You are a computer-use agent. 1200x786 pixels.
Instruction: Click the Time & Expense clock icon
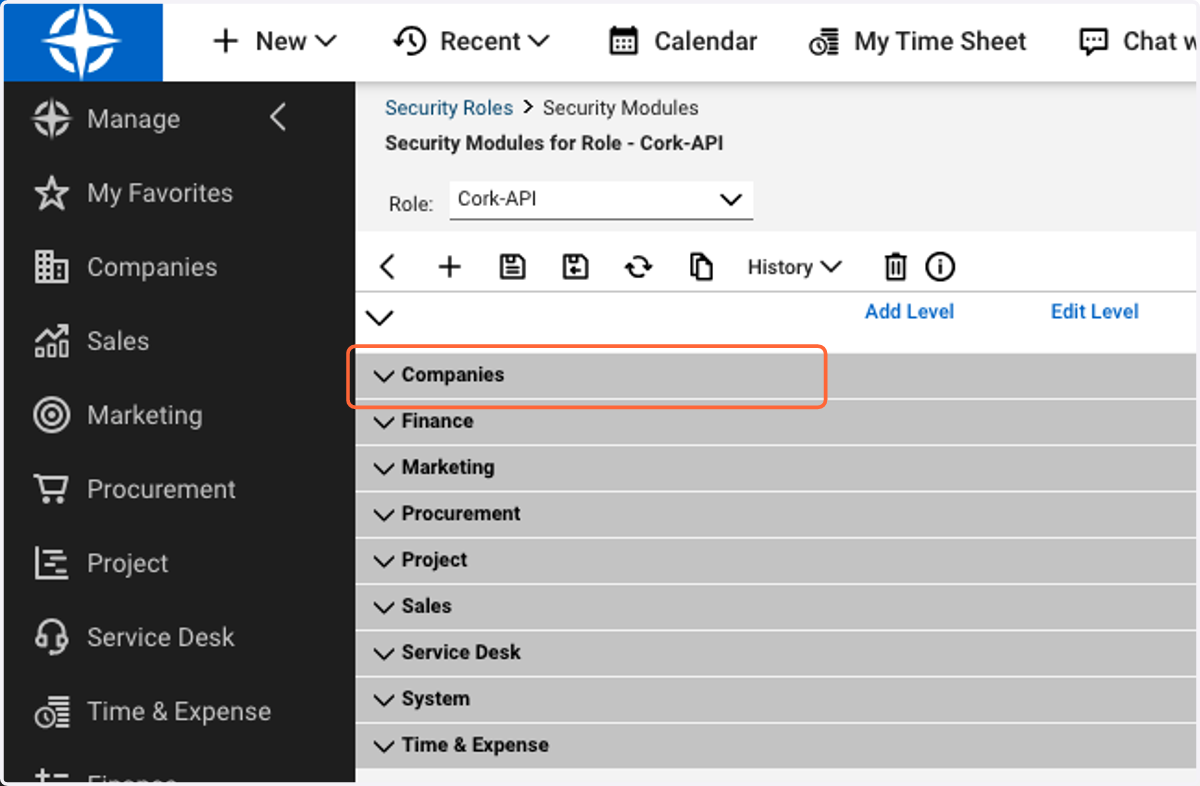click(52, 712)
